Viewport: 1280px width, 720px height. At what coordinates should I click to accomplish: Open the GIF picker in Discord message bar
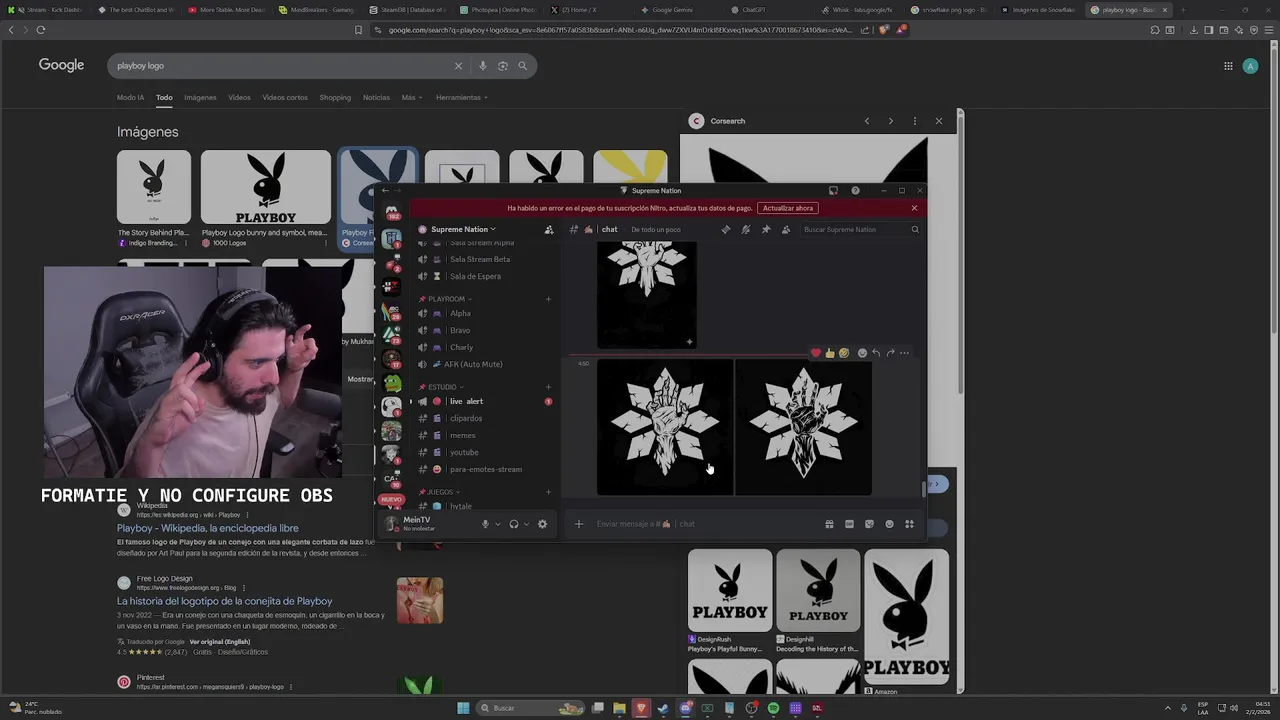(x=849, y=524)
